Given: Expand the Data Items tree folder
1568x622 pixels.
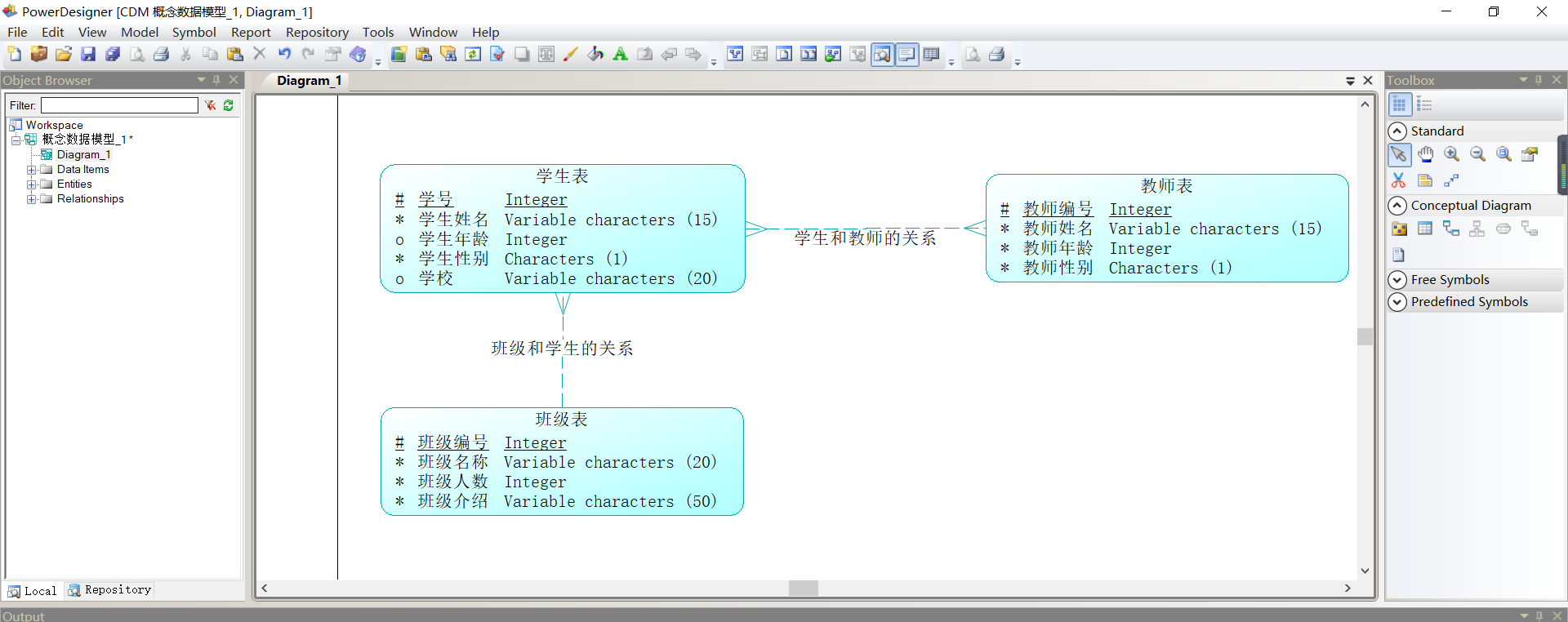Looking at the screenshot, I should (31, 170).
